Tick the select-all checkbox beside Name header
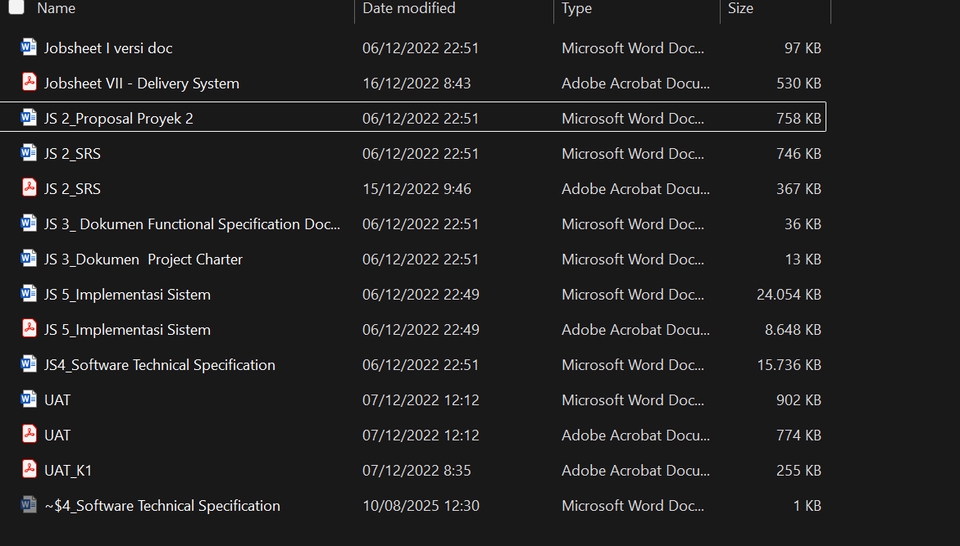Screen dimensions: 960x546 16,7
